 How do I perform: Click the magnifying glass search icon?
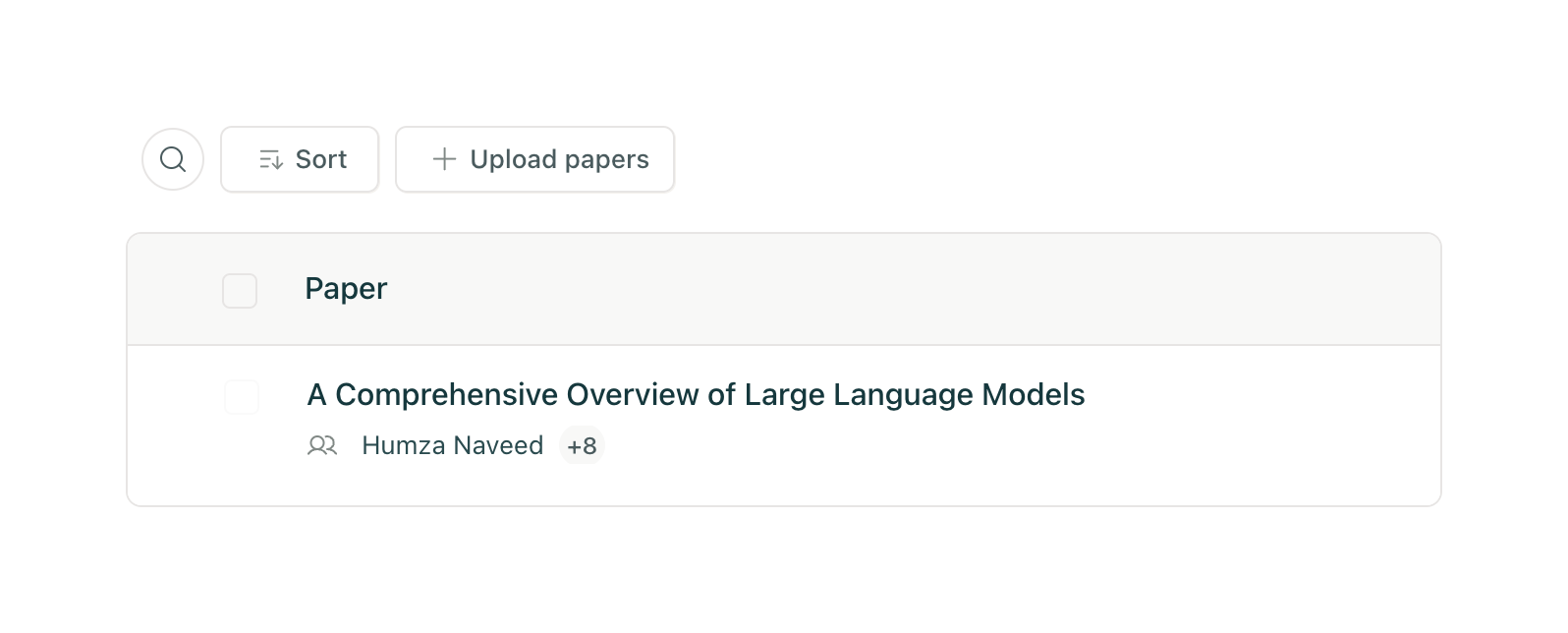pyautogui.click(x=173, y=159)
